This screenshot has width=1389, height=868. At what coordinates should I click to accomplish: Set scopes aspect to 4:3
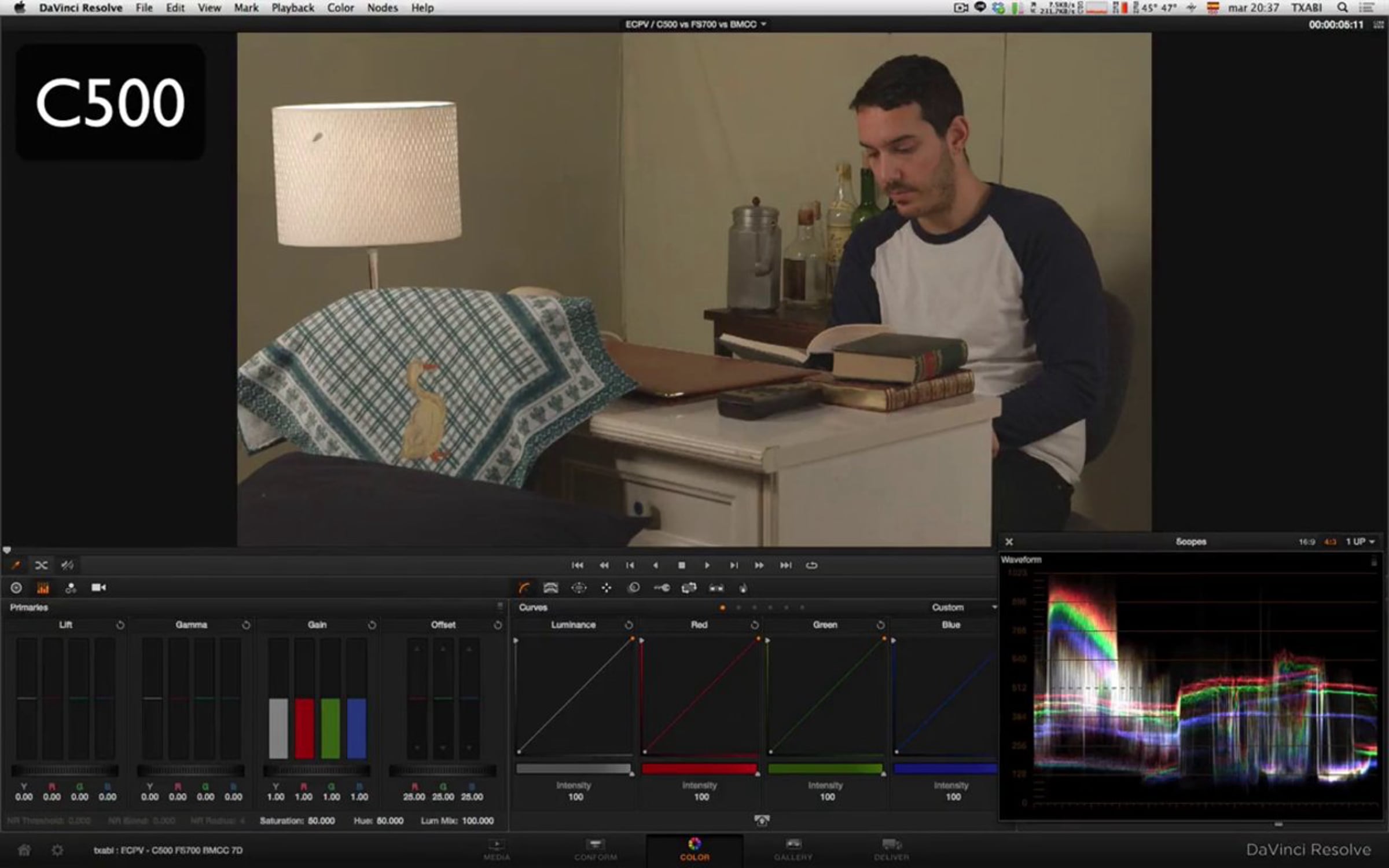[x=1330, y=542]
